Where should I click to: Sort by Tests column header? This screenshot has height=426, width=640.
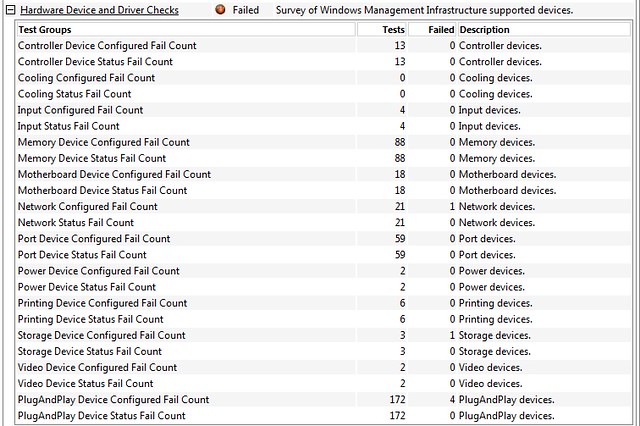[x=382, y=29]
